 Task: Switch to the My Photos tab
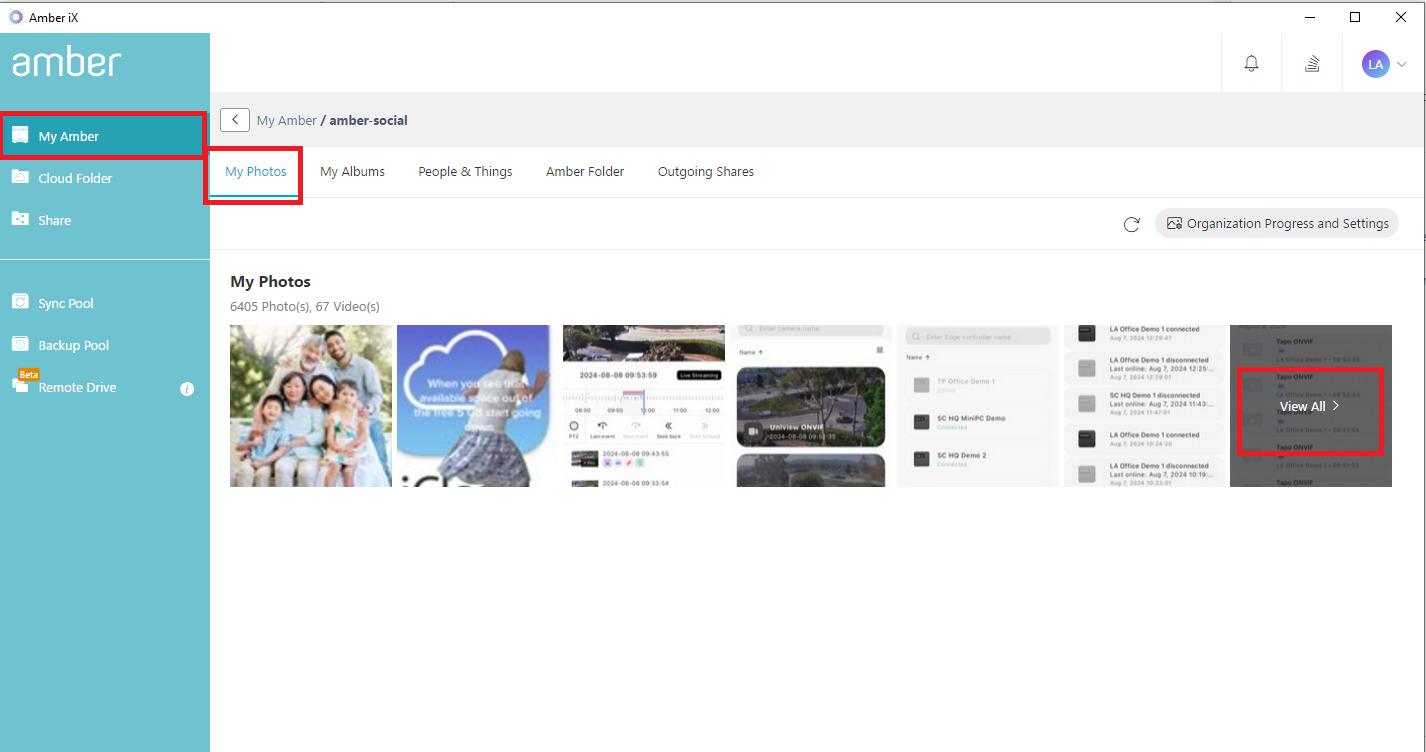pyautogui.click(x=256, y=172)
